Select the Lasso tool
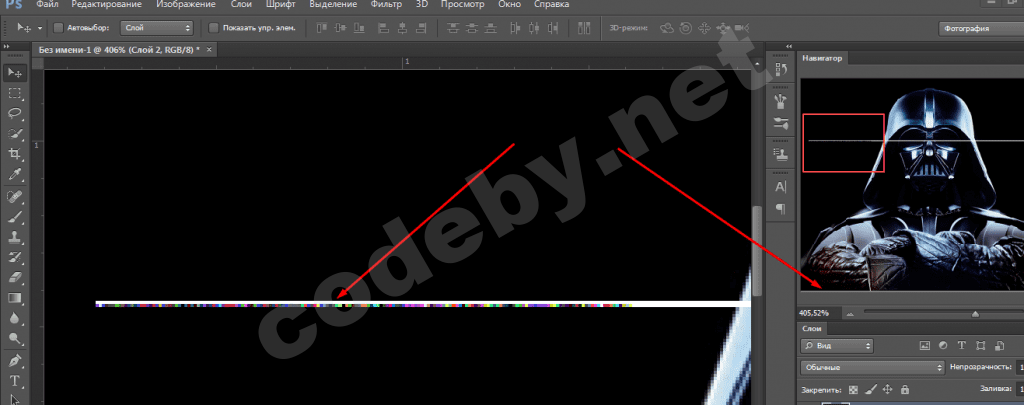Screen dimensions: 1024x405 pyautogui.click(x=14, y=114)
